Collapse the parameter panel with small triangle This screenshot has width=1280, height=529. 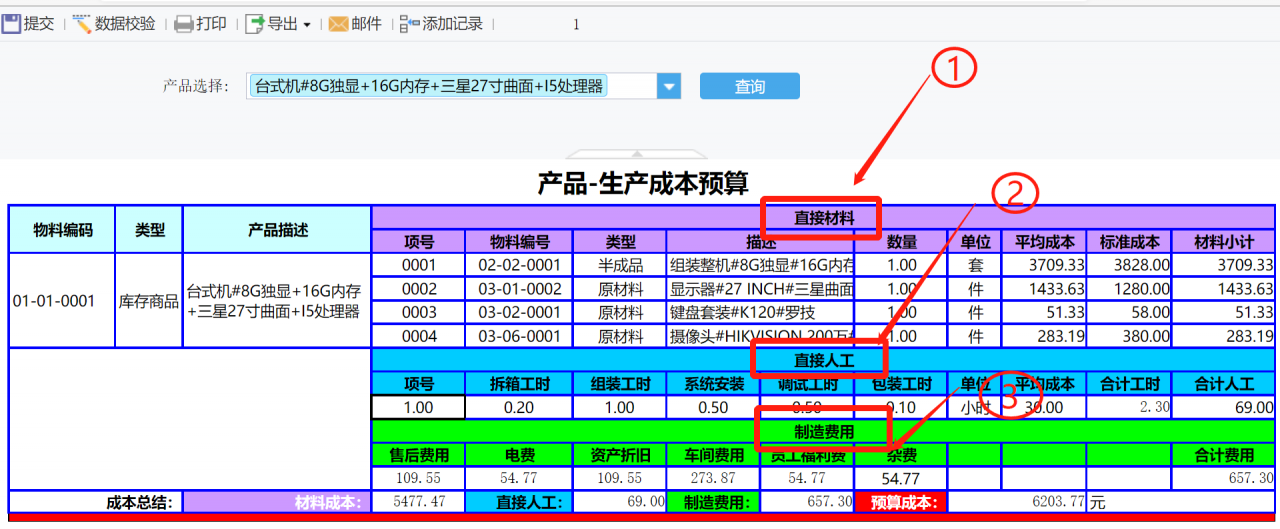(x=637, y=154)
